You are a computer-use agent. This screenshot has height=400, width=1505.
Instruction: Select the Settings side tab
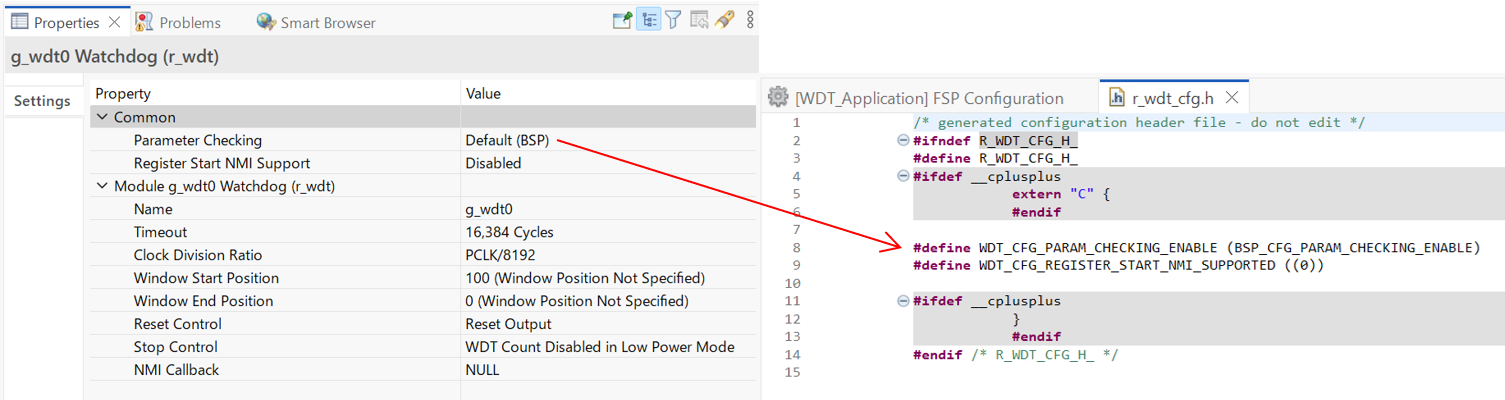click(42, 101)
